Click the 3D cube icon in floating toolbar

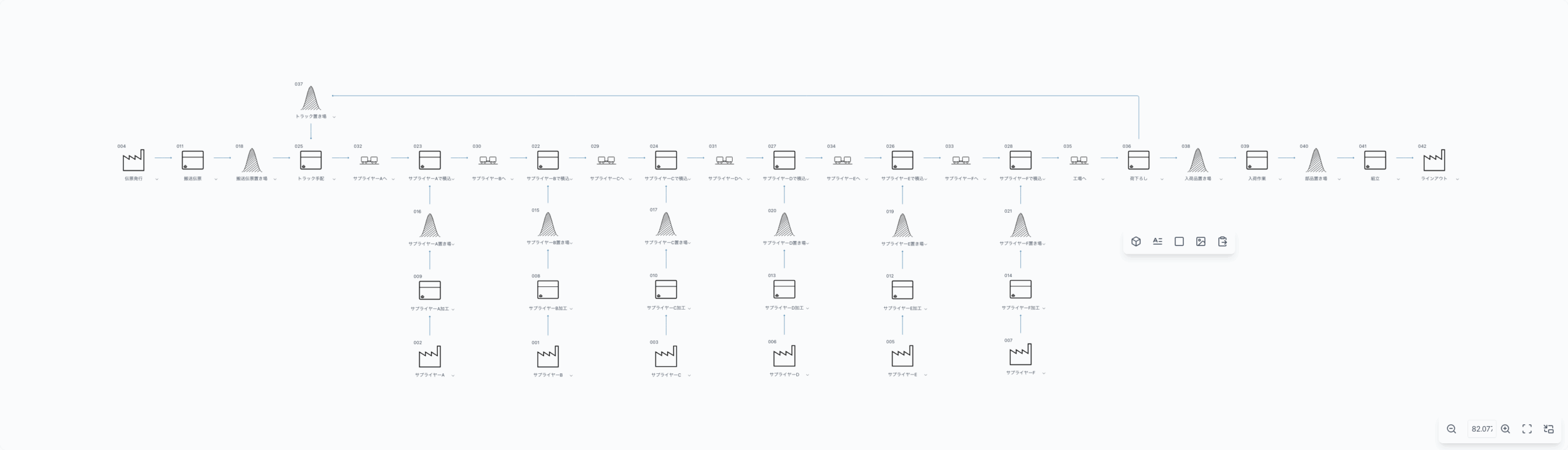[x=1136, y=242]
